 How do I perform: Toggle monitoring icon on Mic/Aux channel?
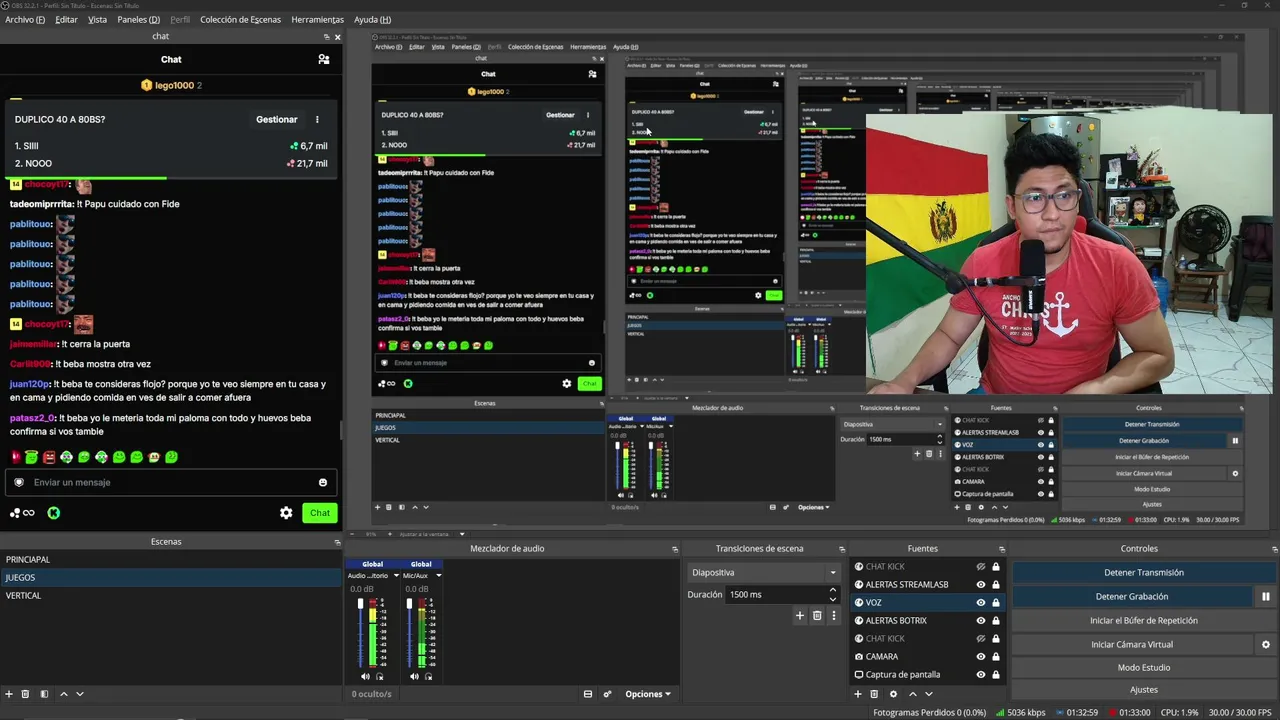click(428, 677)
